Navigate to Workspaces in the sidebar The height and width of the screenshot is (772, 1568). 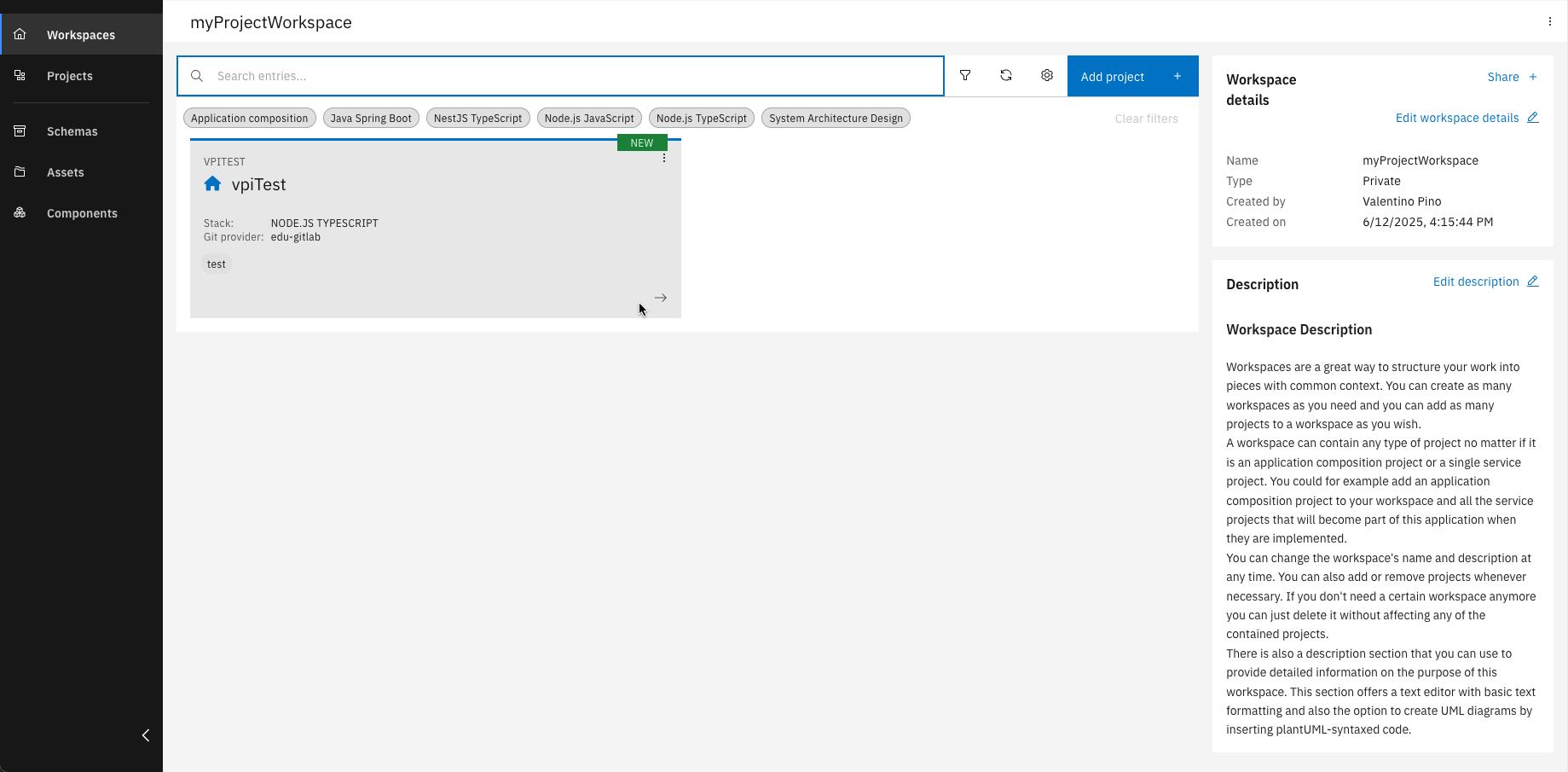click(x=81, y=34)
